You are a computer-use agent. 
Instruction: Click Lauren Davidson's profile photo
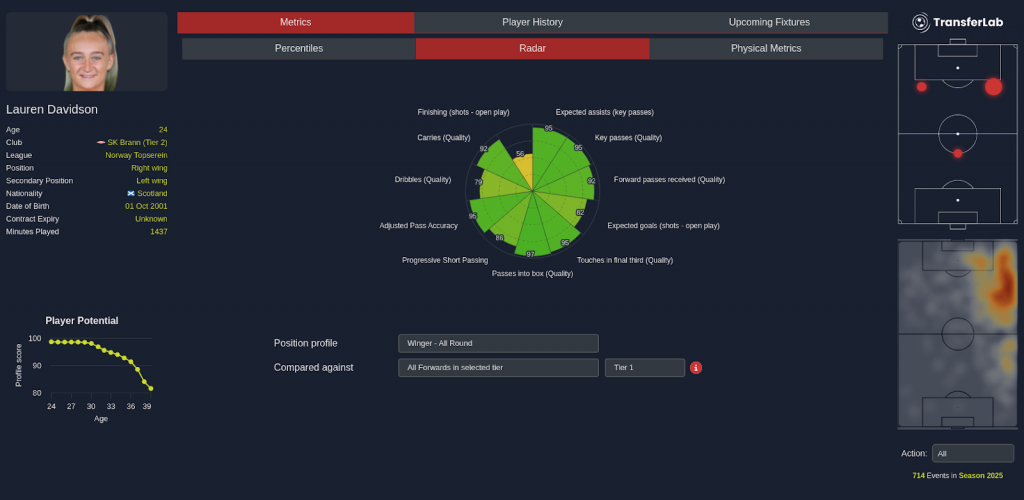pyautogui.click(x=87, y=52)
